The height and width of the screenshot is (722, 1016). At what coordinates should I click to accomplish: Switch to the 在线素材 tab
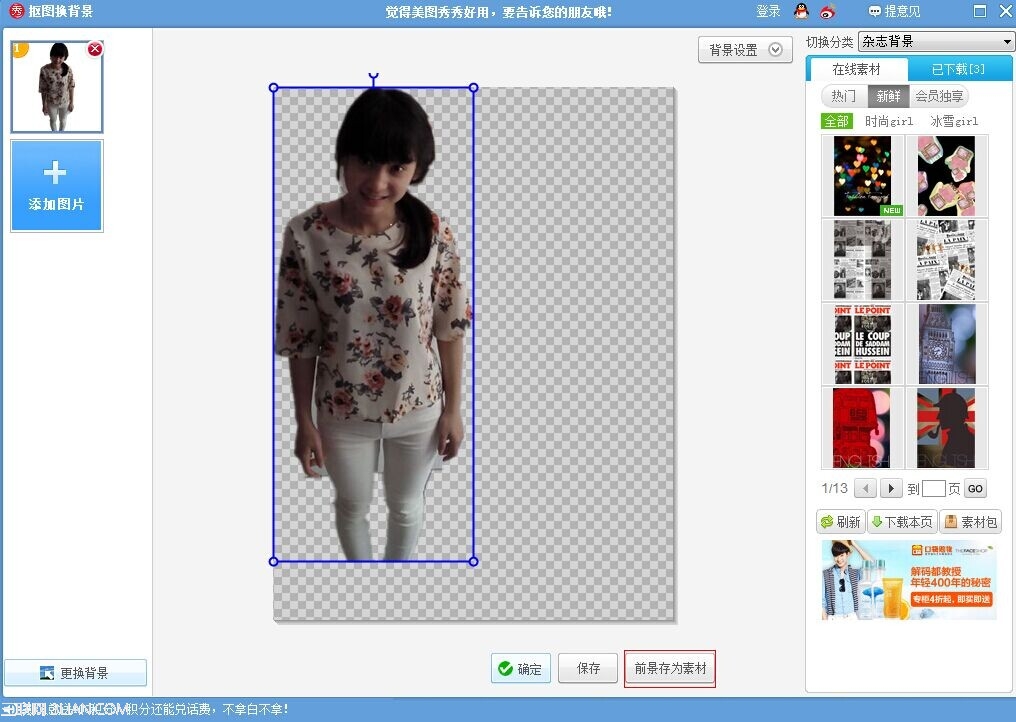[x=857, y=69]
